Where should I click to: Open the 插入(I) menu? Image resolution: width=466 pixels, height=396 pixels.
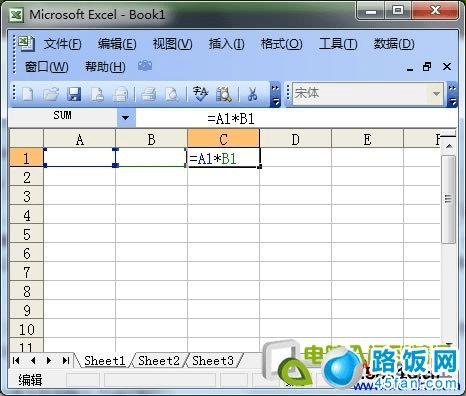point(227,44)
